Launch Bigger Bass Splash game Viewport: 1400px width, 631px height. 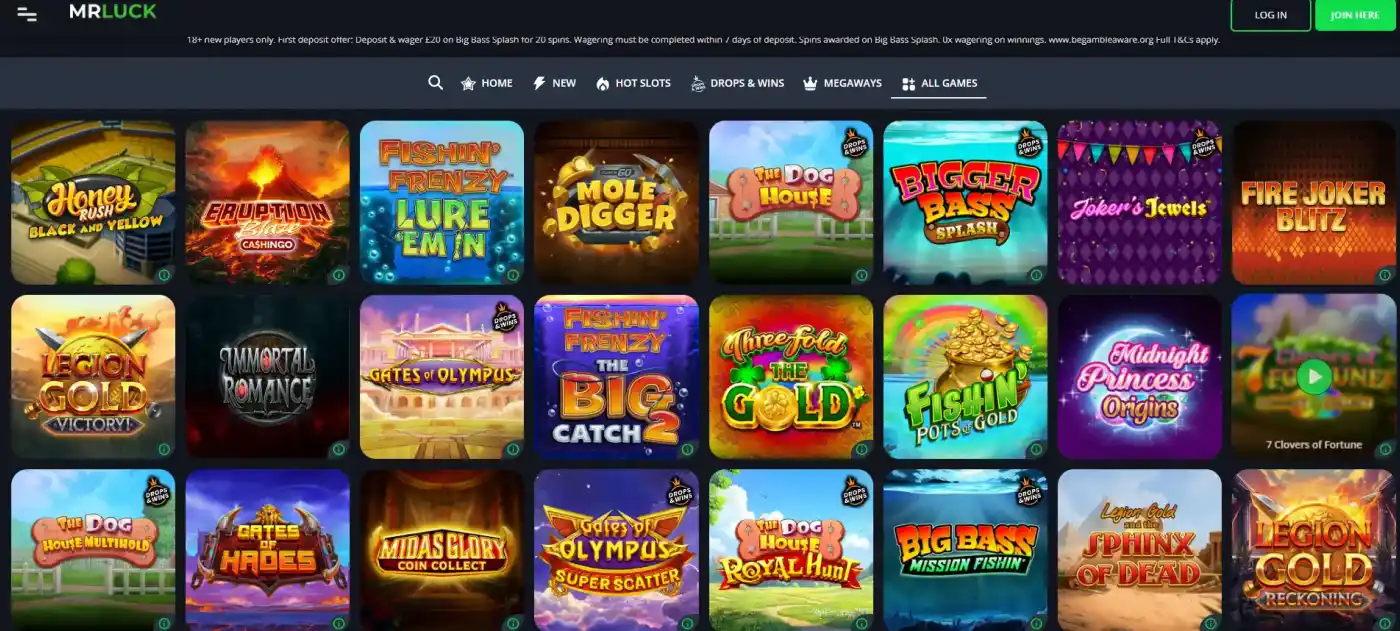click(x=966, y=203)
